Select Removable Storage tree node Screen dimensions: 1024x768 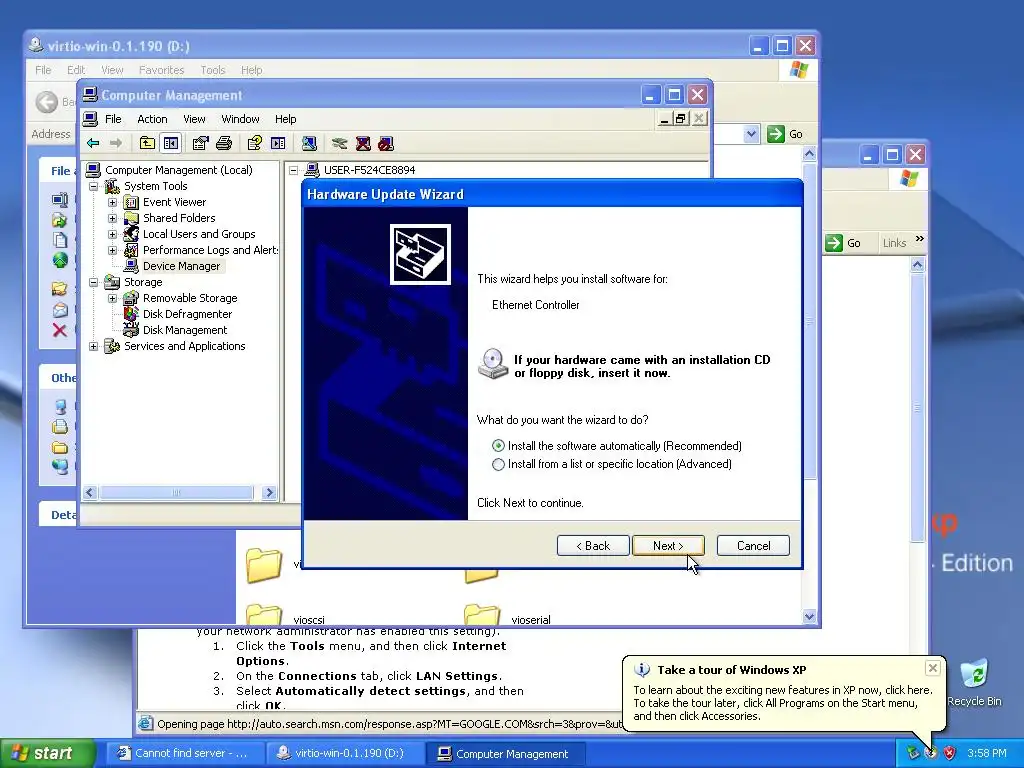tap(190, 298)
